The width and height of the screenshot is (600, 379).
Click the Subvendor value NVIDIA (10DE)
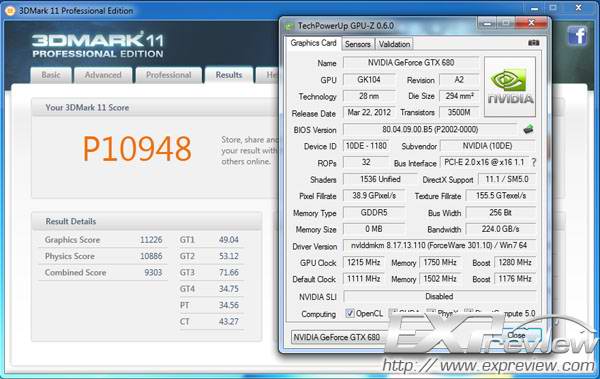(487, 146)
